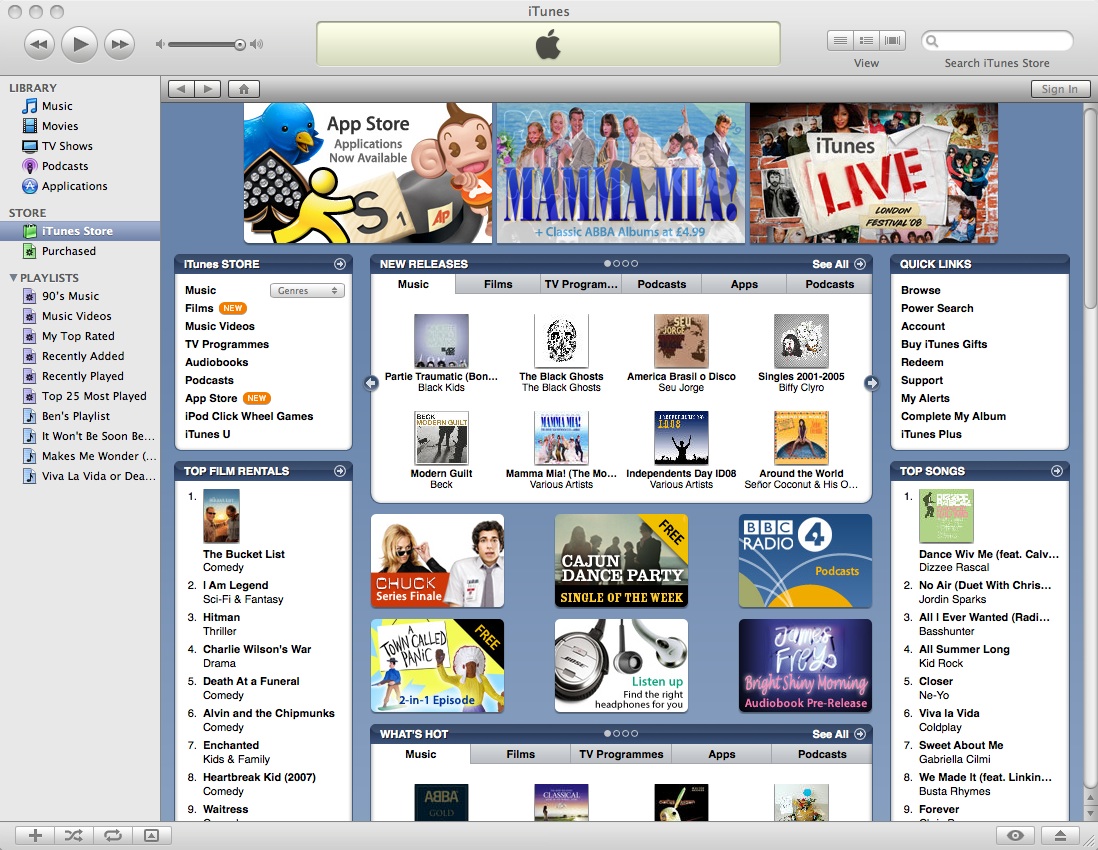This screenshot has height=850, width=1098.
Task: Go forward in store navigation
Action: pos(207,89)
